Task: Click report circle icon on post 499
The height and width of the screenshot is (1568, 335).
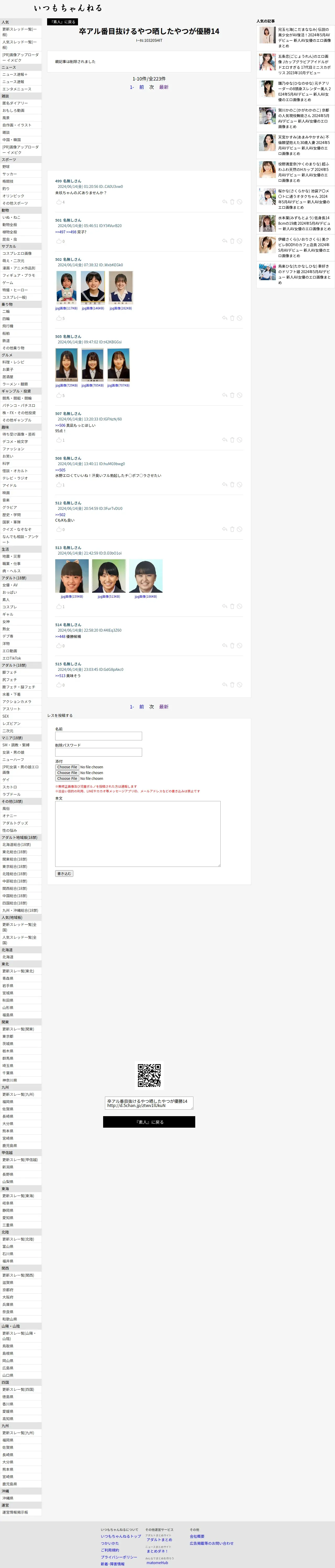Action: 239,201
